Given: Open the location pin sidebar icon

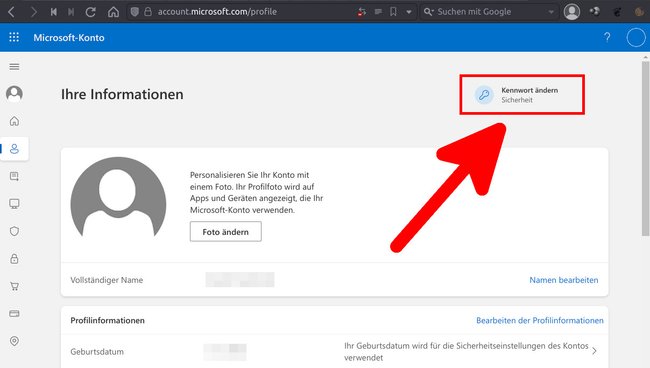Looking at the screenshot, I should tap(15, 341).
